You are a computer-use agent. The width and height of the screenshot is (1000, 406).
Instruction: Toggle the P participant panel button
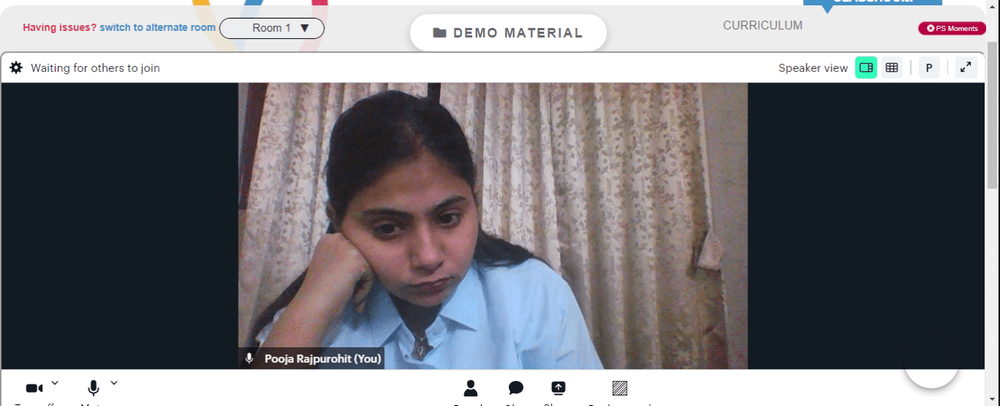pyautogui.click(x=929, y=68)
